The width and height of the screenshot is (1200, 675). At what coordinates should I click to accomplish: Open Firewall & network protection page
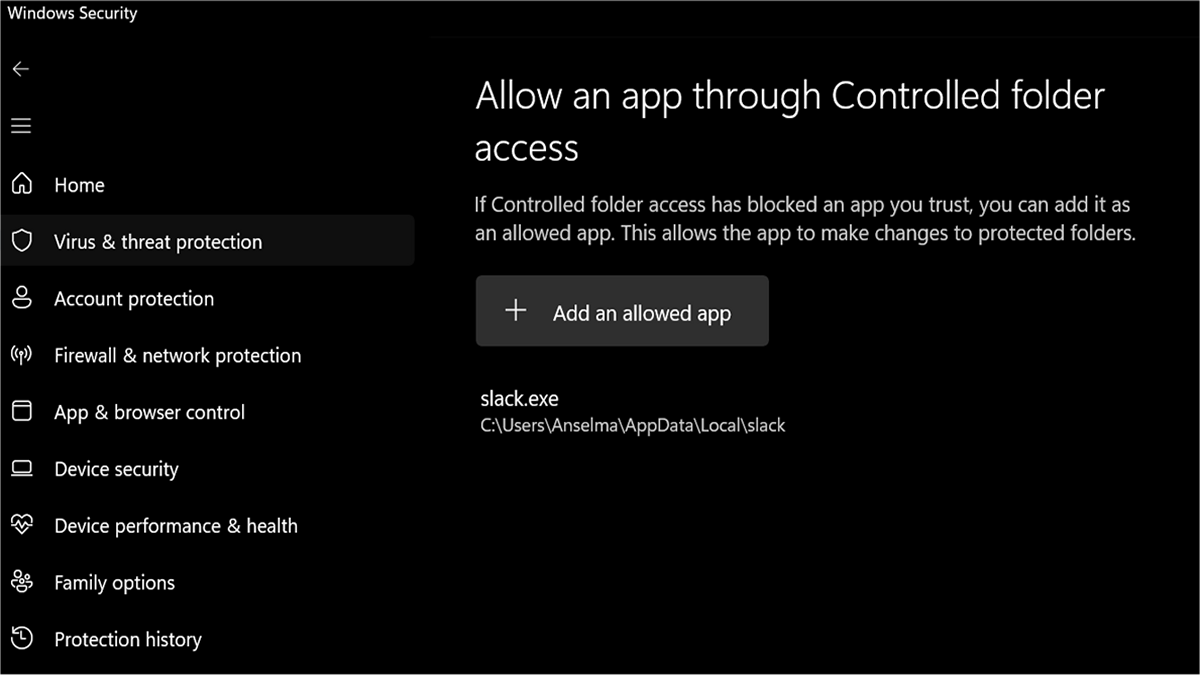click(x=177, y=356)
